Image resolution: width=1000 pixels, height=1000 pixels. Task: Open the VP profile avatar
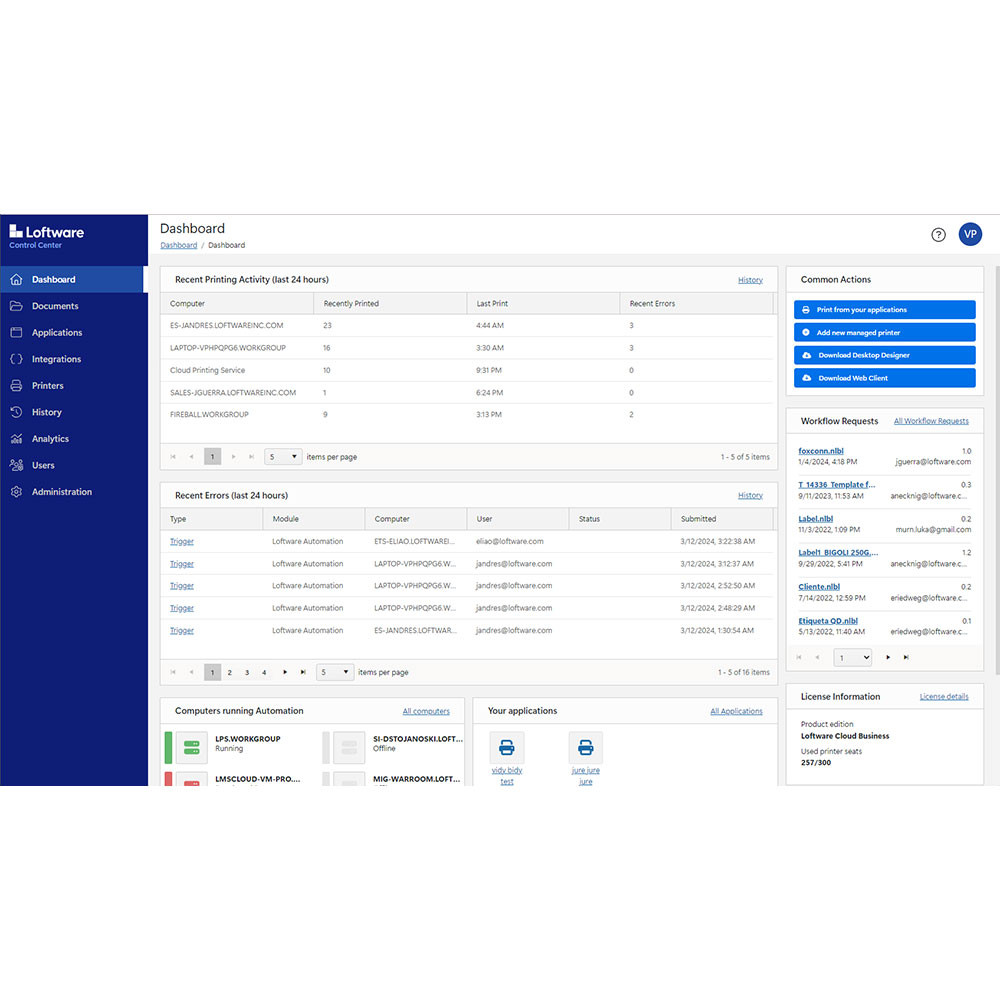pos(970,234)
